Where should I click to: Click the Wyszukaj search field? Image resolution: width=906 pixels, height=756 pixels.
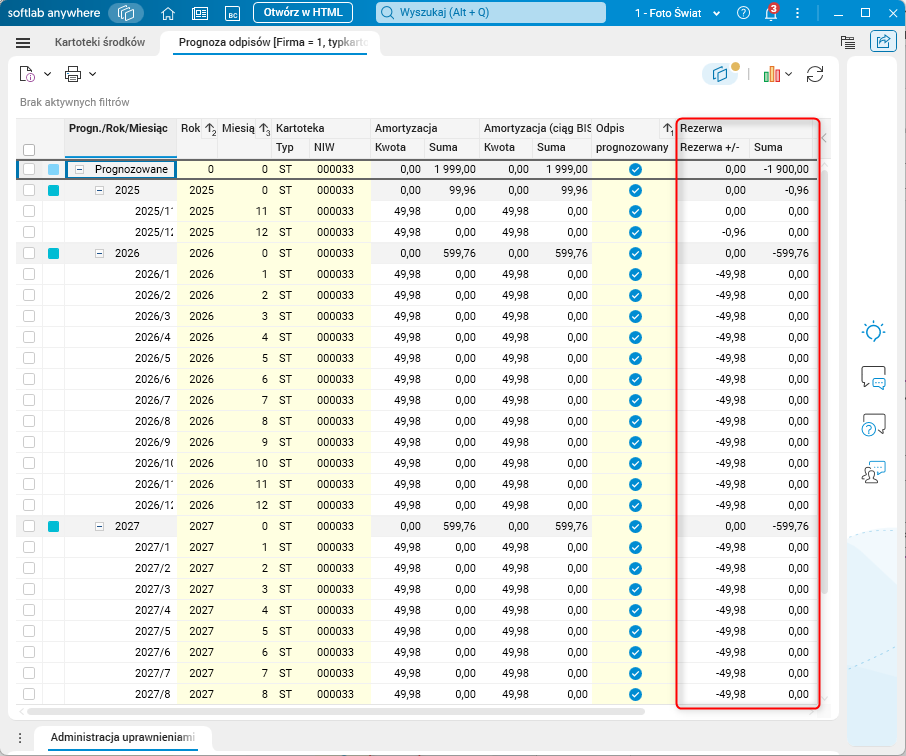click(491, 13)
